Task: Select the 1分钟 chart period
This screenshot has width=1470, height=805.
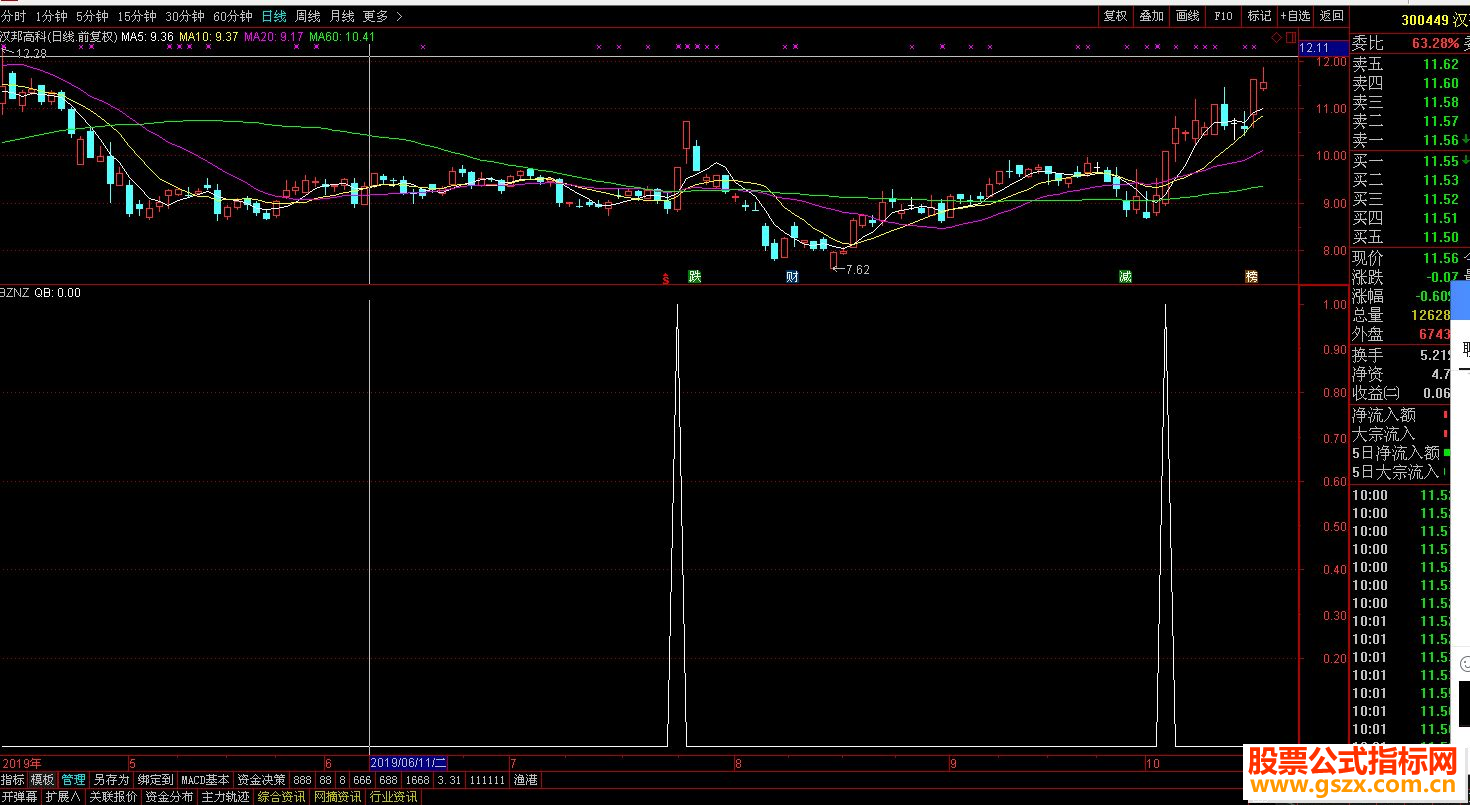Action: (50, 16)
